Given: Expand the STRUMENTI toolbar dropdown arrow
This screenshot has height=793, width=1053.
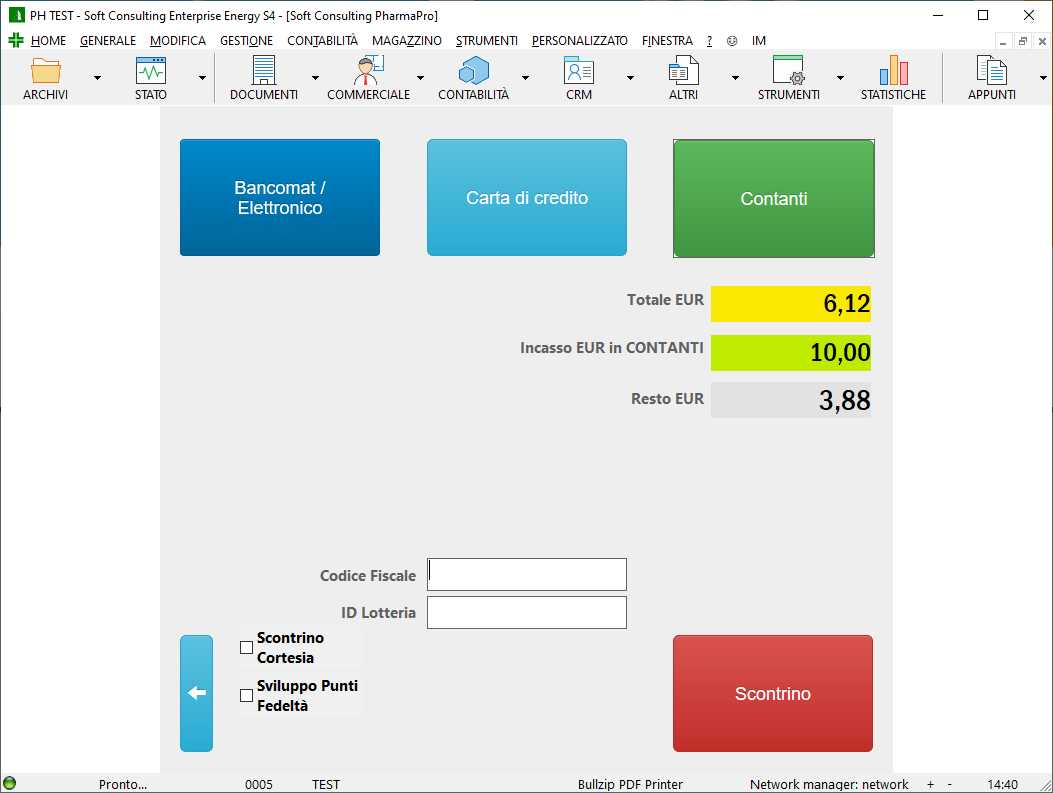Looking at the screenshot, I should click(840, 78).
